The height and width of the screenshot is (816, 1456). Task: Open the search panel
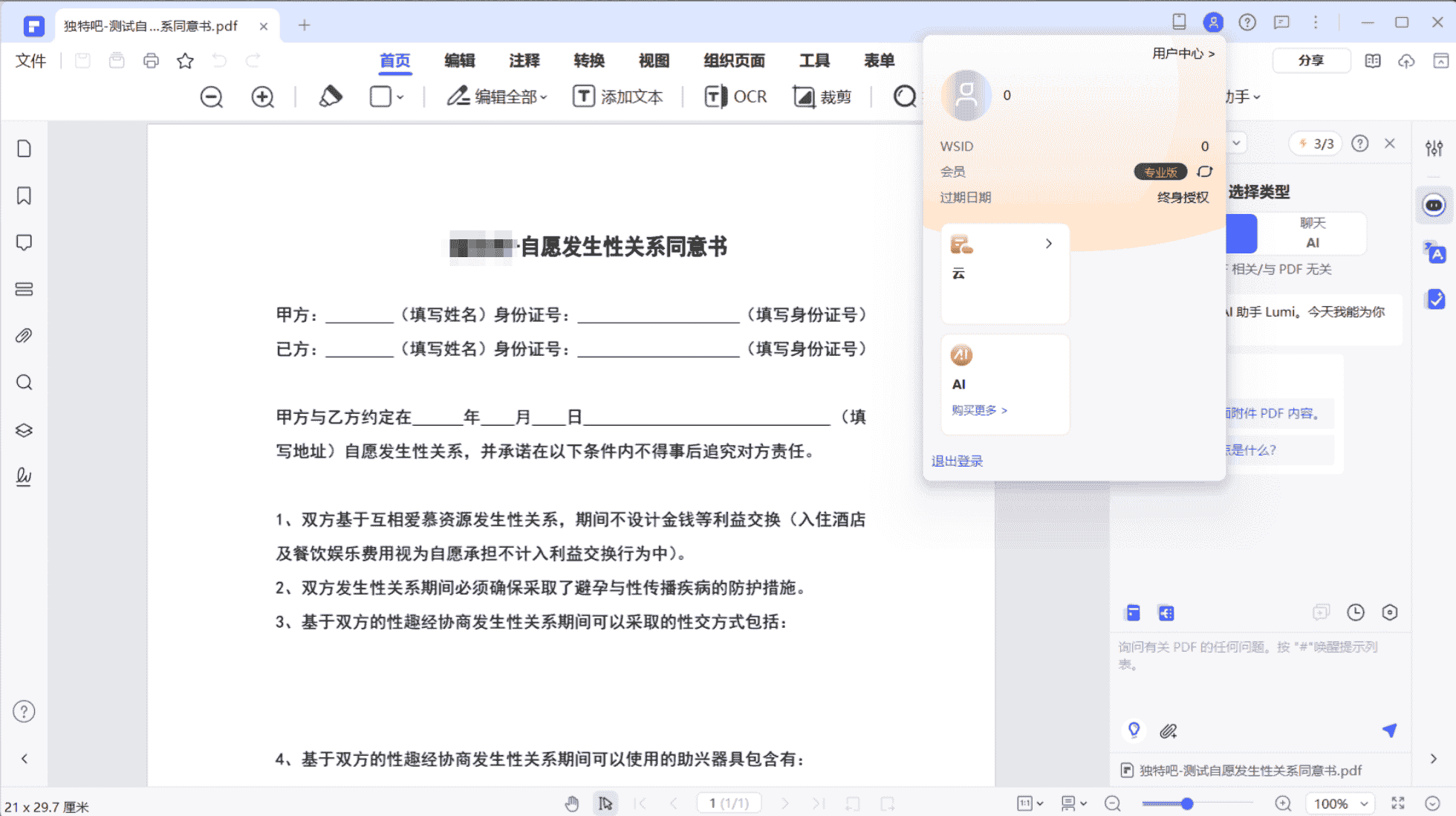coord(24,382)
